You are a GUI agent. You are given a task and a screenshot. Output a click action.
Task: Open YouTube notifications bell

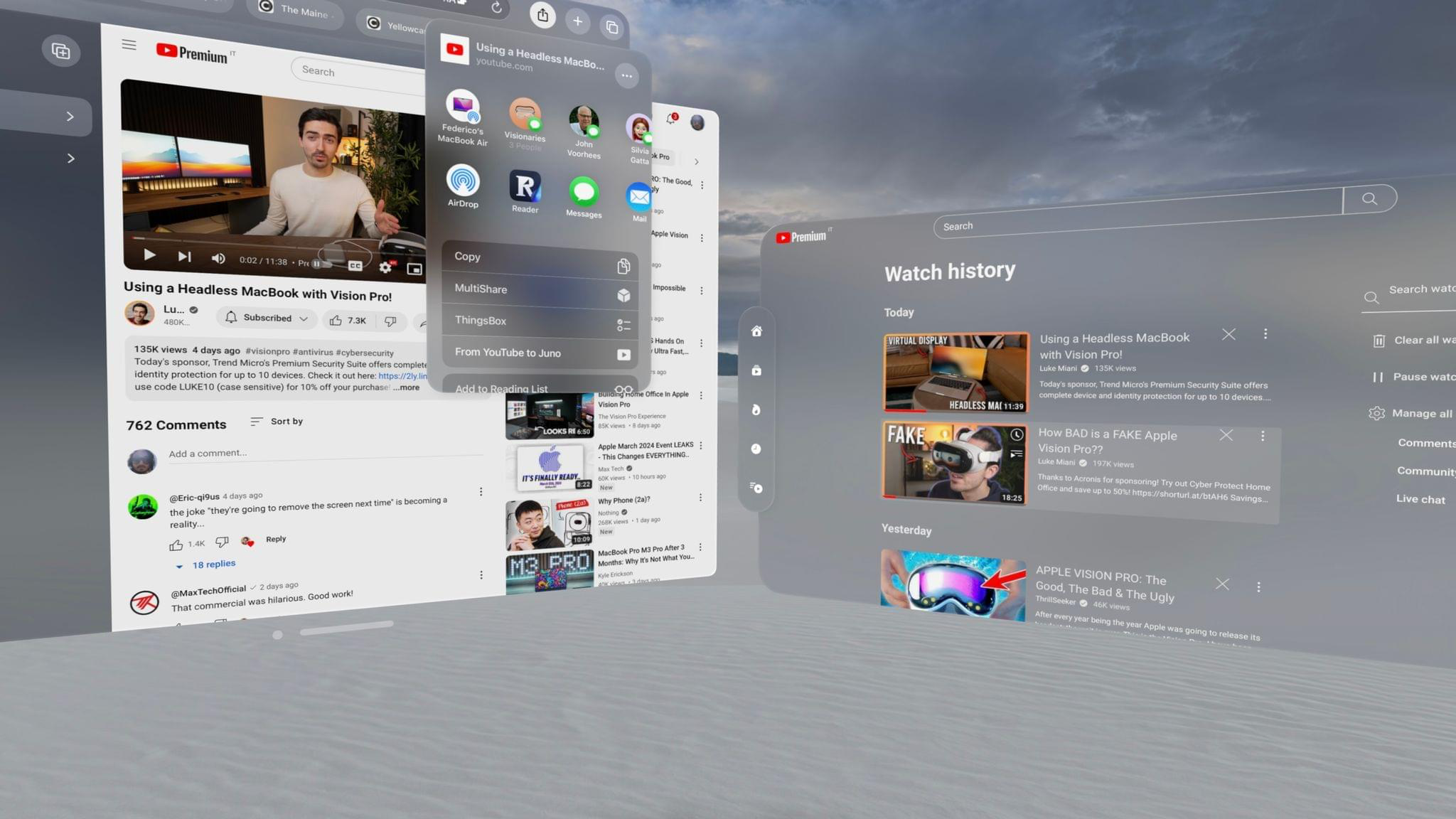[671, 118]
